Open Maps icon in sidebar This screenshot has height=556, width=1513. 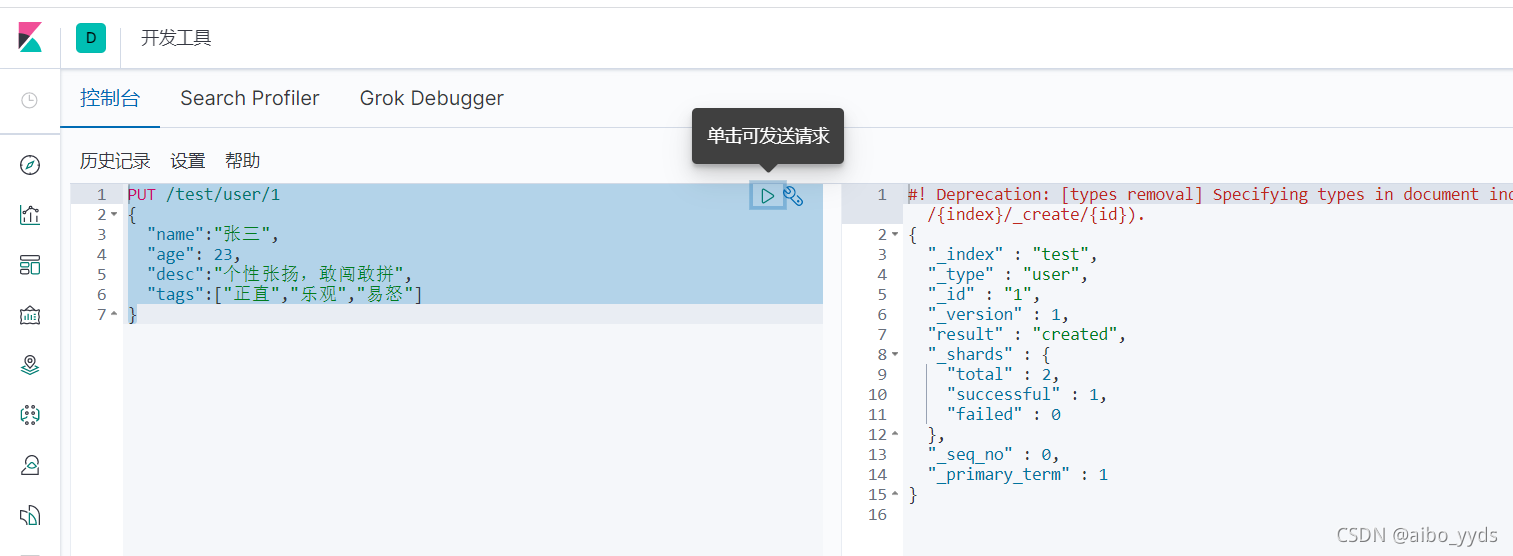[x=30, y=365]
